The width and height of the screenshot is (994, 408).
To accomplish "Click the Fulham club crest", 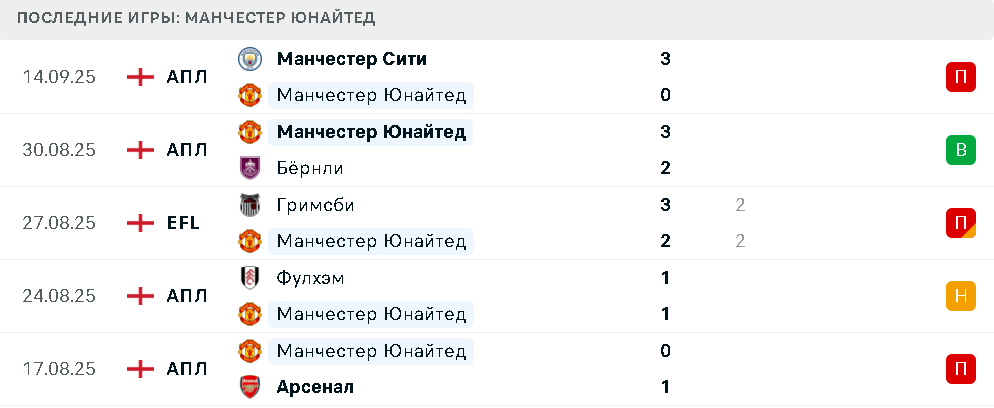I will pyautogui.click(x=250, y=277).
